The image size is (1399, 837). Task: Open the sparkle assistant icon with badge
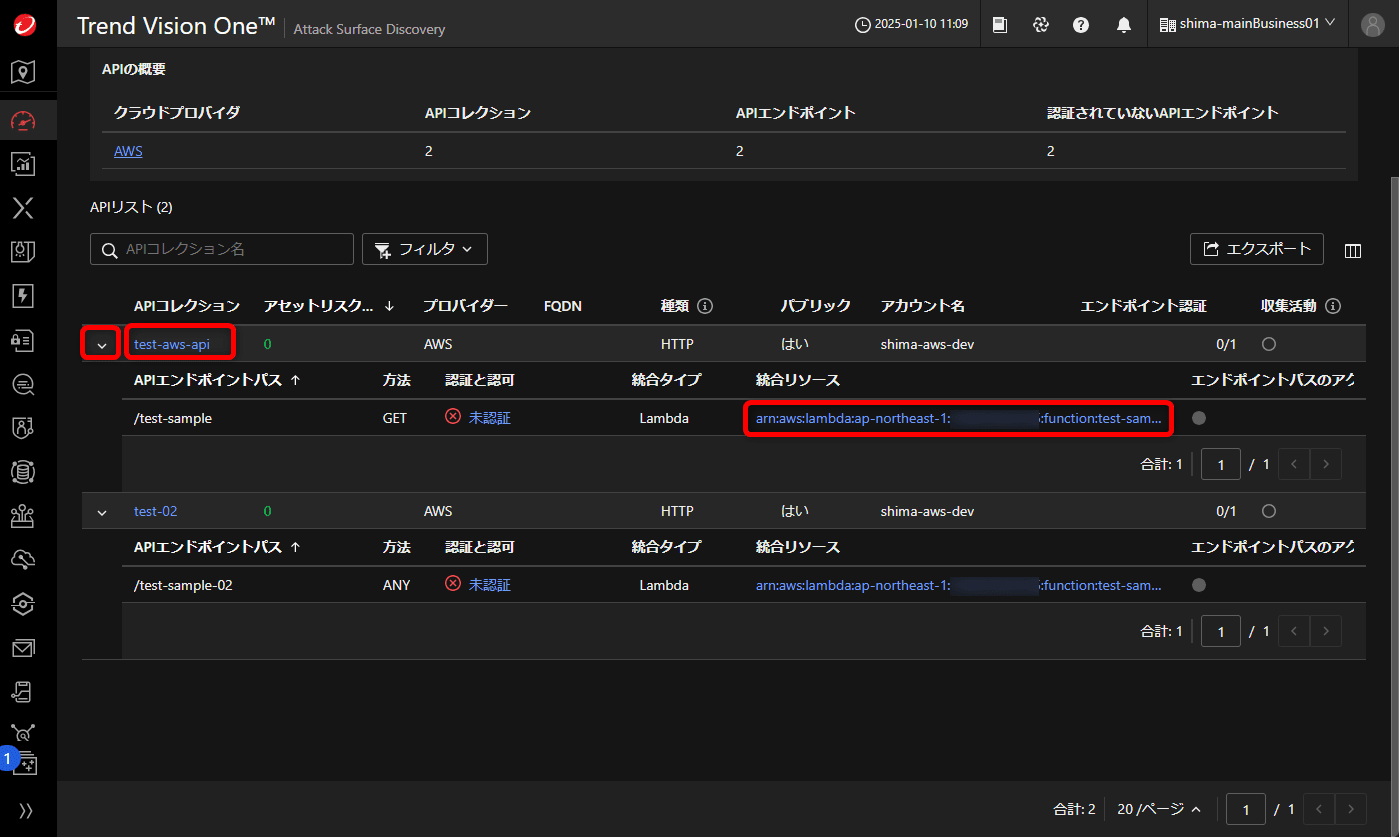tap(24, 764)
